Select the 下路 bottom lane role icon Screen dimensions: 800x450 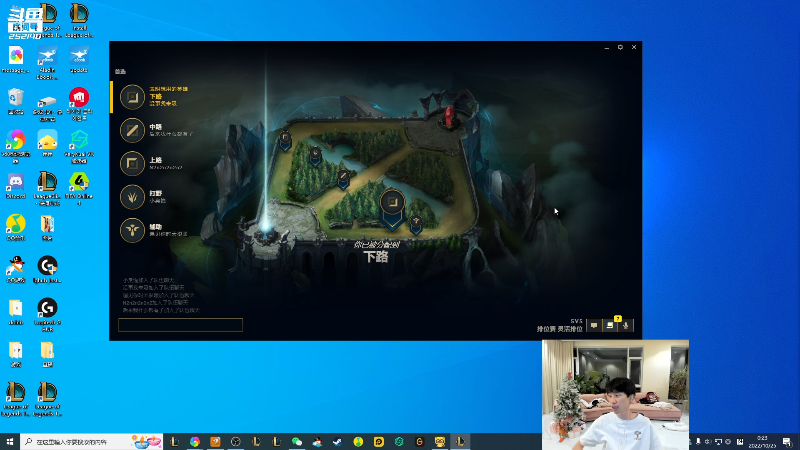[x=132, y=97]
